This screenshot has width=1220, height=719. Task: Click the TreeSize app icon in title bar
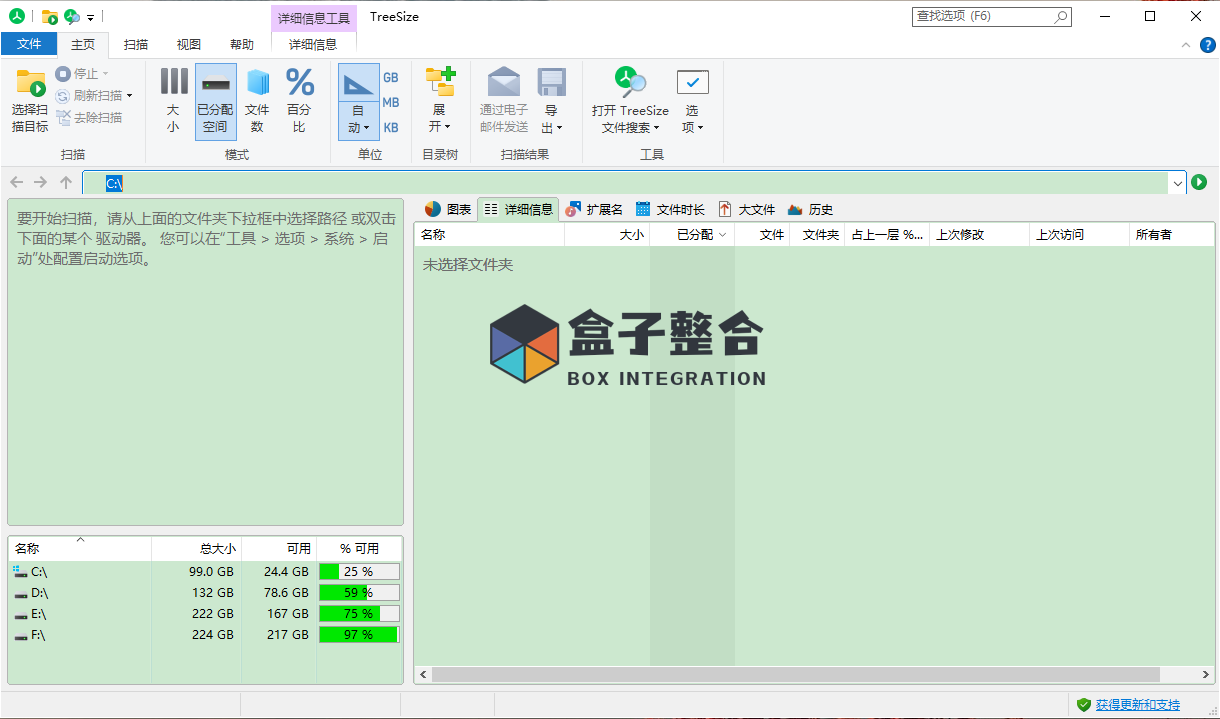(16, 16)
